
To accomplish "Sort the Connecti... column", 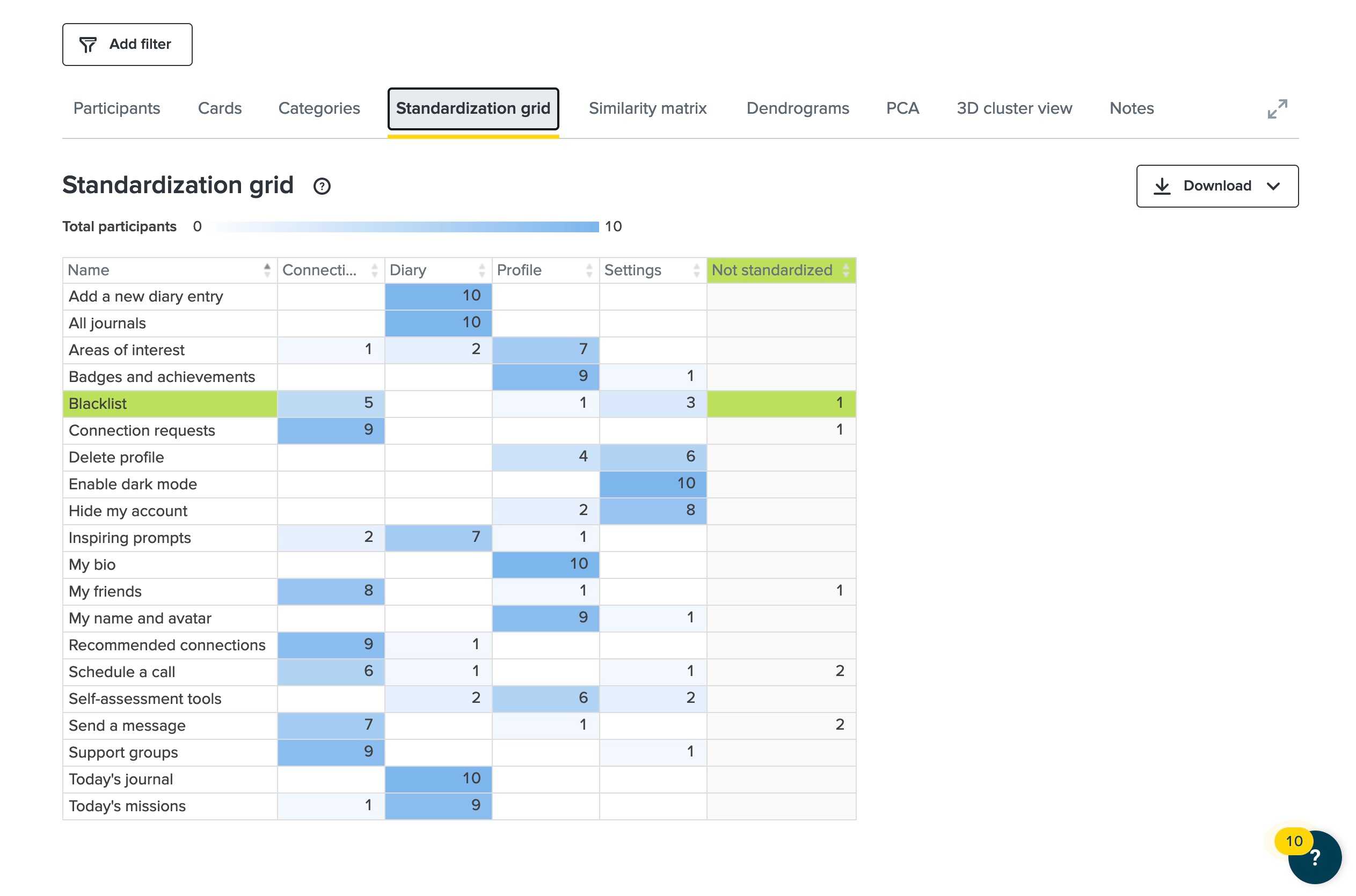I will click(375, 270).
